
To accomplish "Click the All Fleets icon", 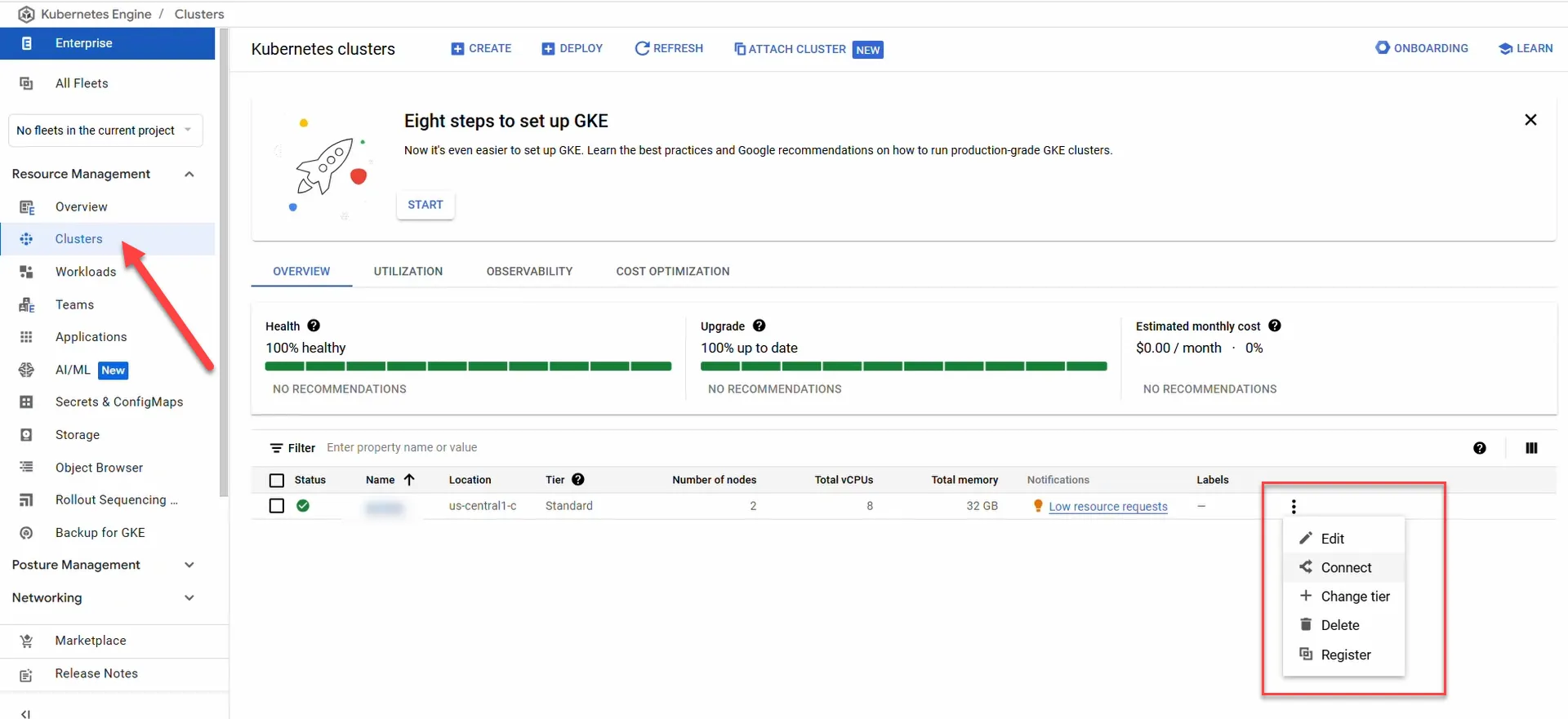I will [26, 83].
